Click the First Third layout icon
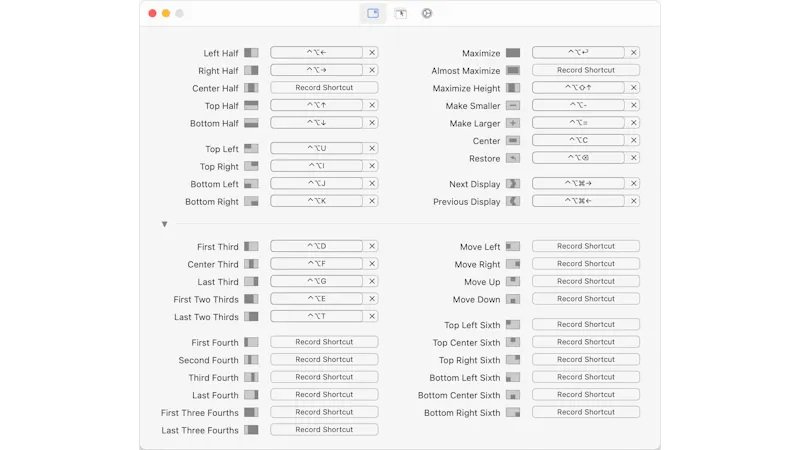Screen dimensions: 800x450 pos(251,246)
